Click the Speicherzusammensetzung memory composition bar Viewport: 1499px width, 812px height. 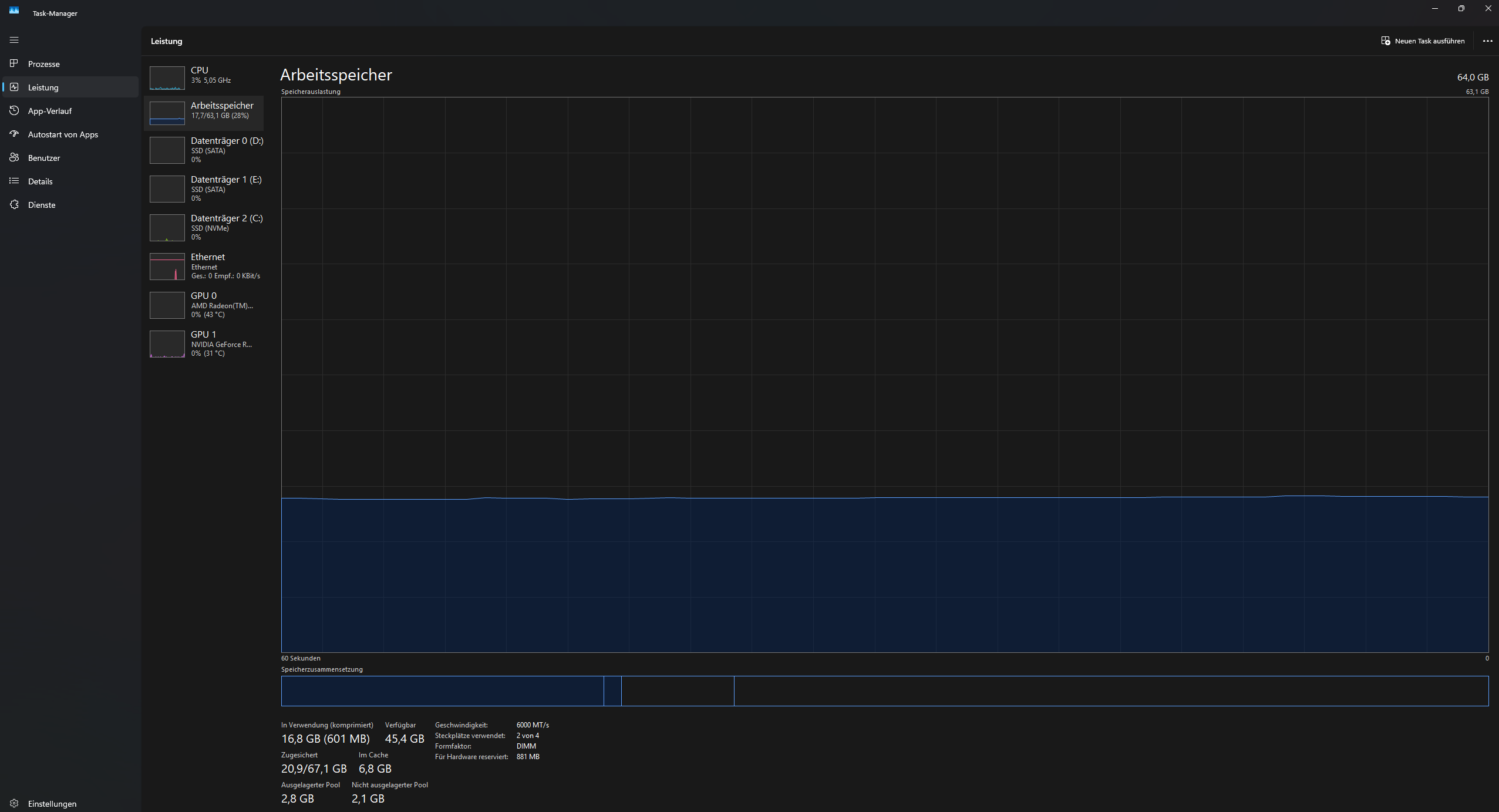[884, 691]
